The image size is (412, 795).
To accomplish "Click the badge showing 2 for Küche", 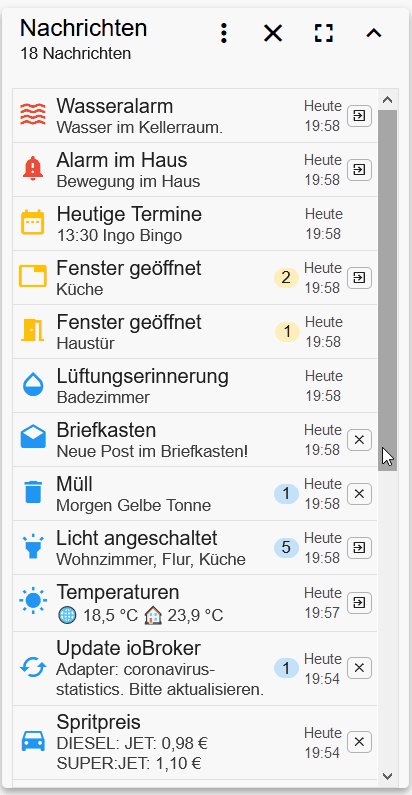I will coord(286,278).
